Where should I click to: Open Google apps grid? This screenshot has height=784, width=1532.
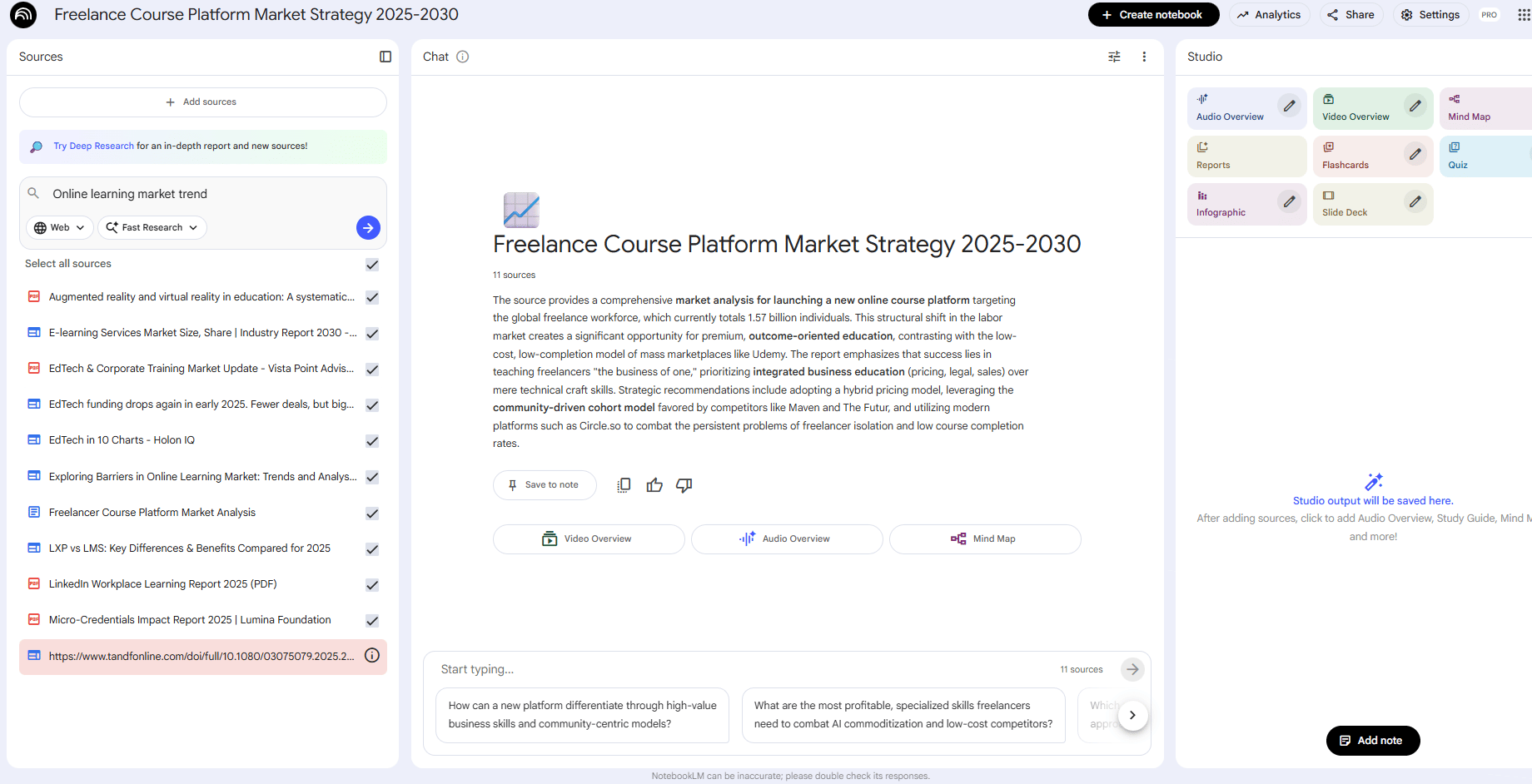[x=1524, y=15]
